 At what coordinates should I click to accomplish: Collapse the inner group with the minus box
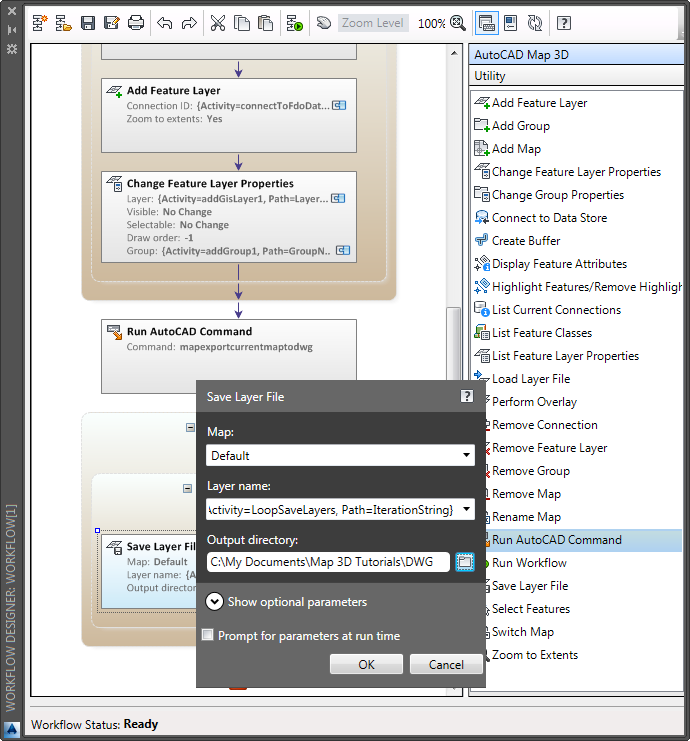[187, 488]
